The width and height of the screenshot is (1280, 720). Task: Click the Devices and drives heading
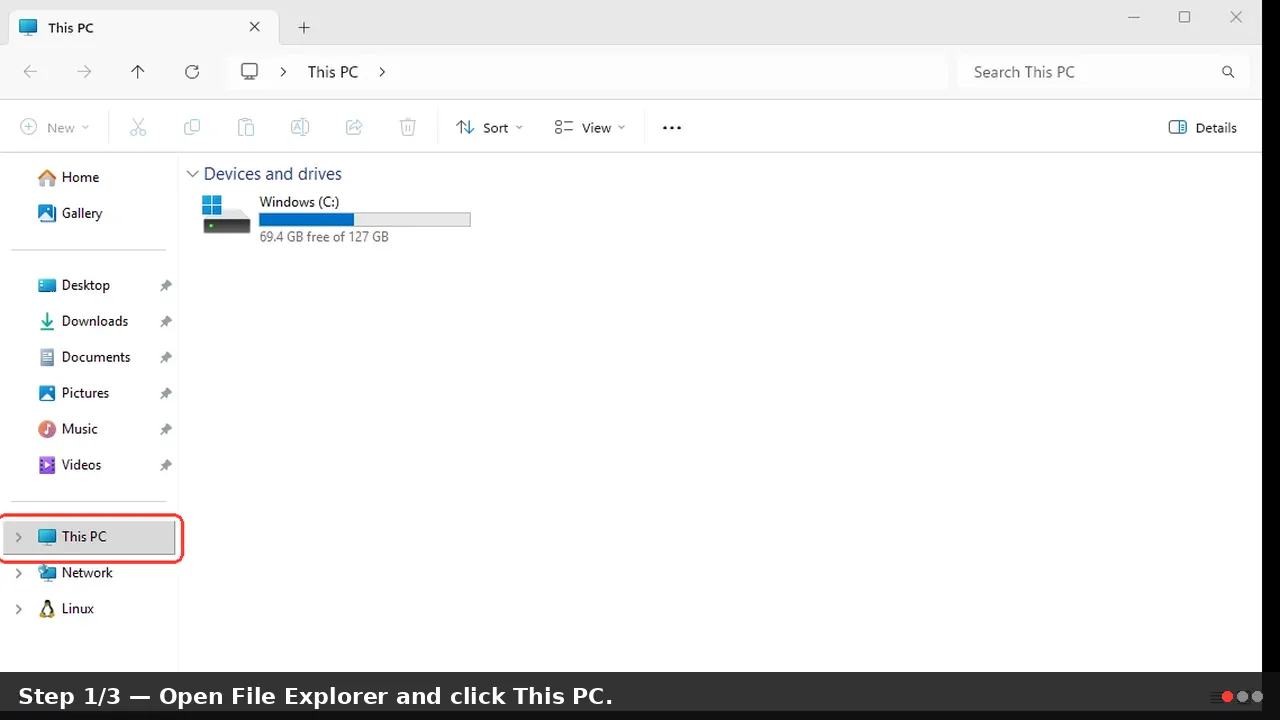pyautogui.click(x=273, y=174)
